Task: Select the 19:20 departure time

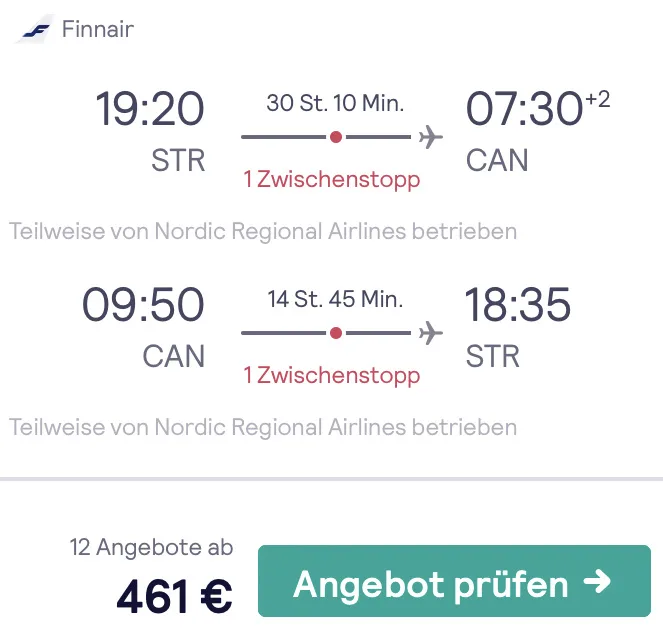Action: tap(150, 109)
